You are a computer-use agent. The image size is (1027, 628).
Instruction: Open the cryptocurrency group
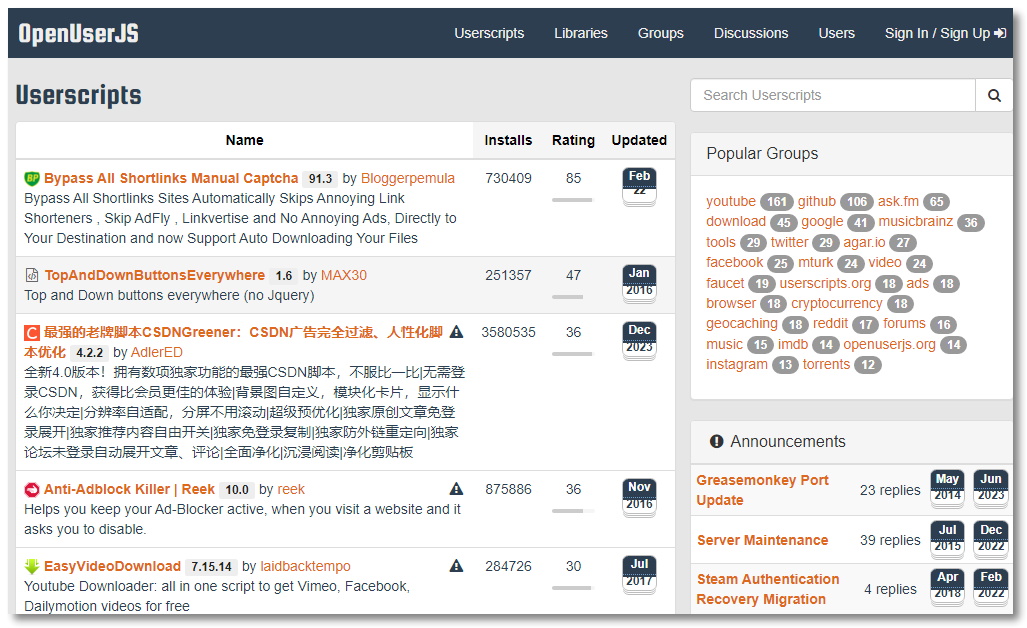836,303
